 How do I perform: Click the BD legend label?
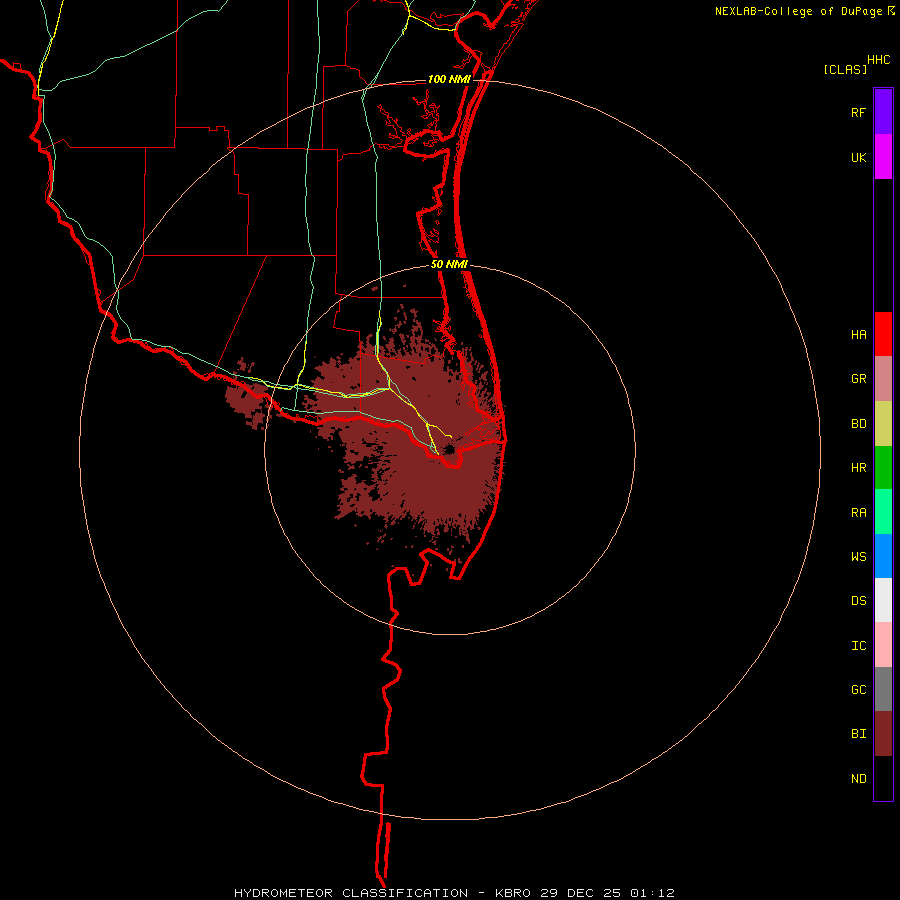[858, 424]
